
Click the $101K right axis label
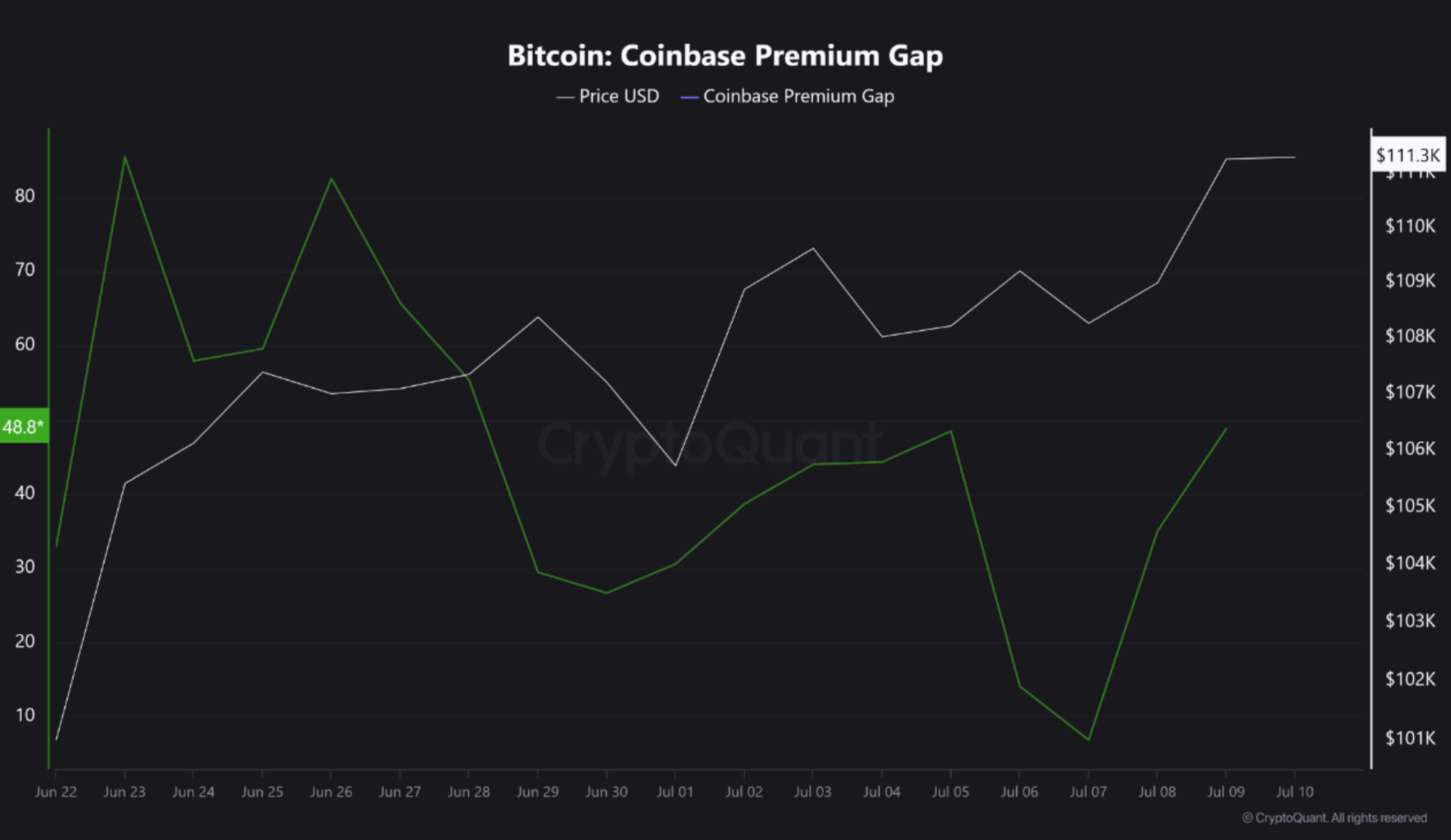pyautogui.click(x=1410, y=738)
